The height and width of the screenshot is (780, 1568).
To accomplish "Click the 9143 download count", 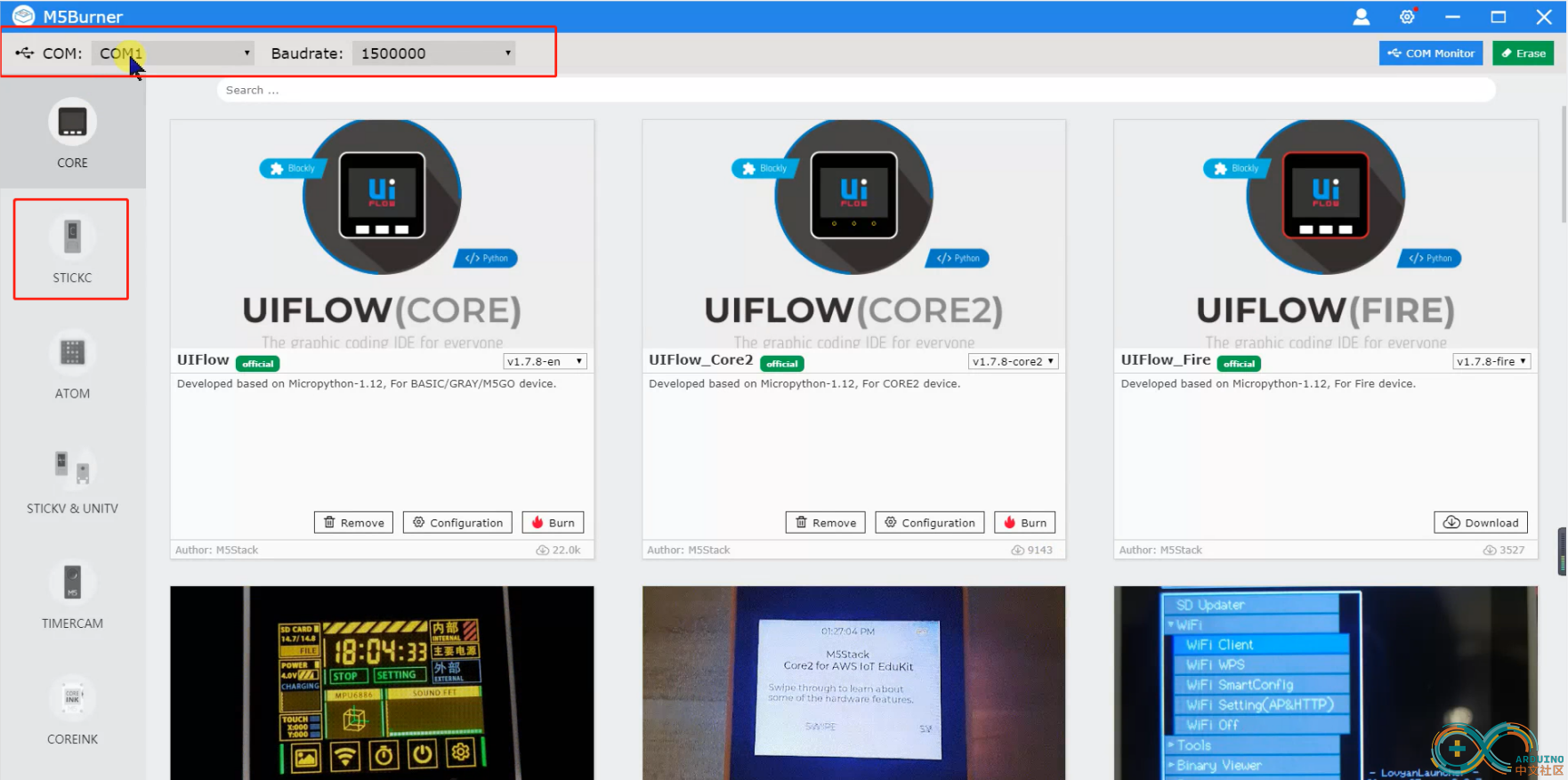I will click(x=1032, y=551).
